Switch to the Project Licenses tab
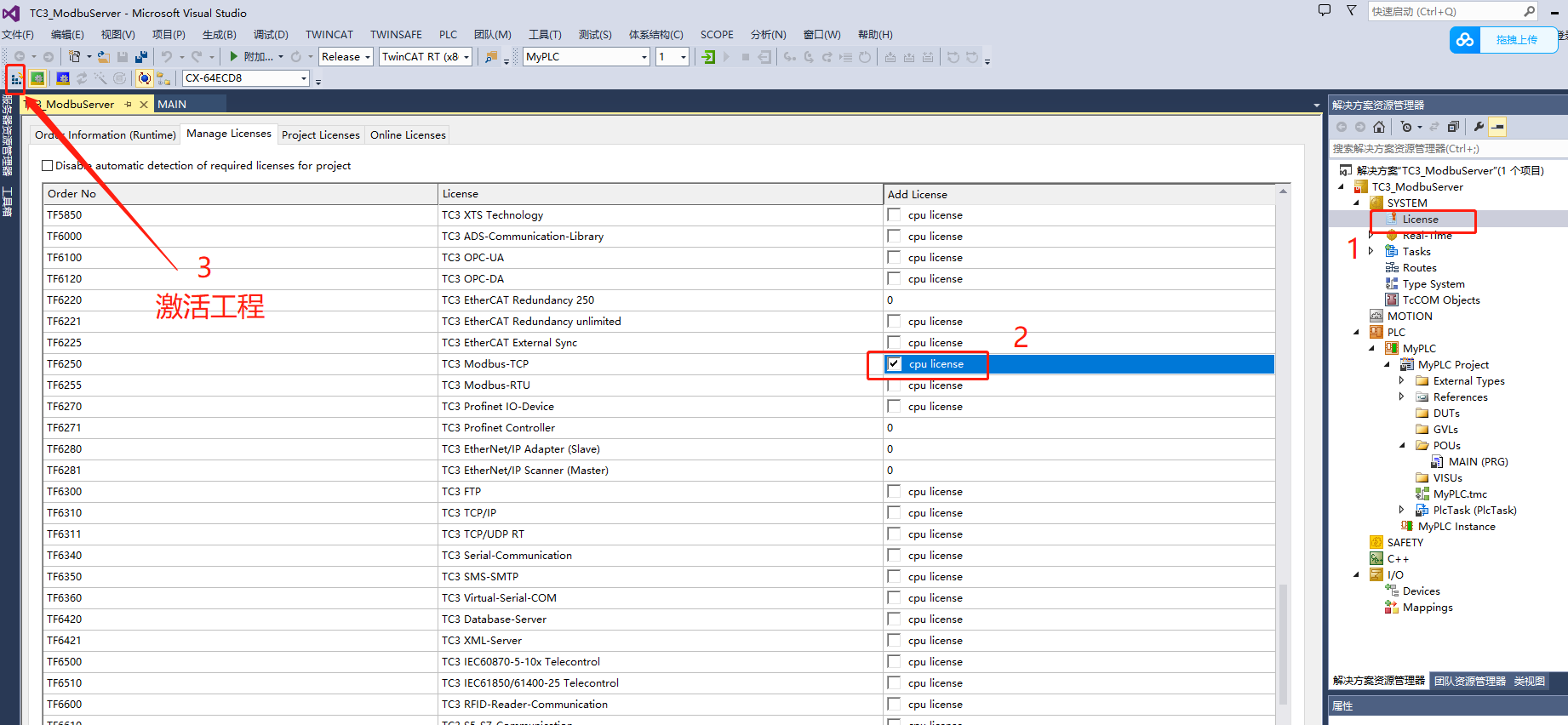 point(321,135)
